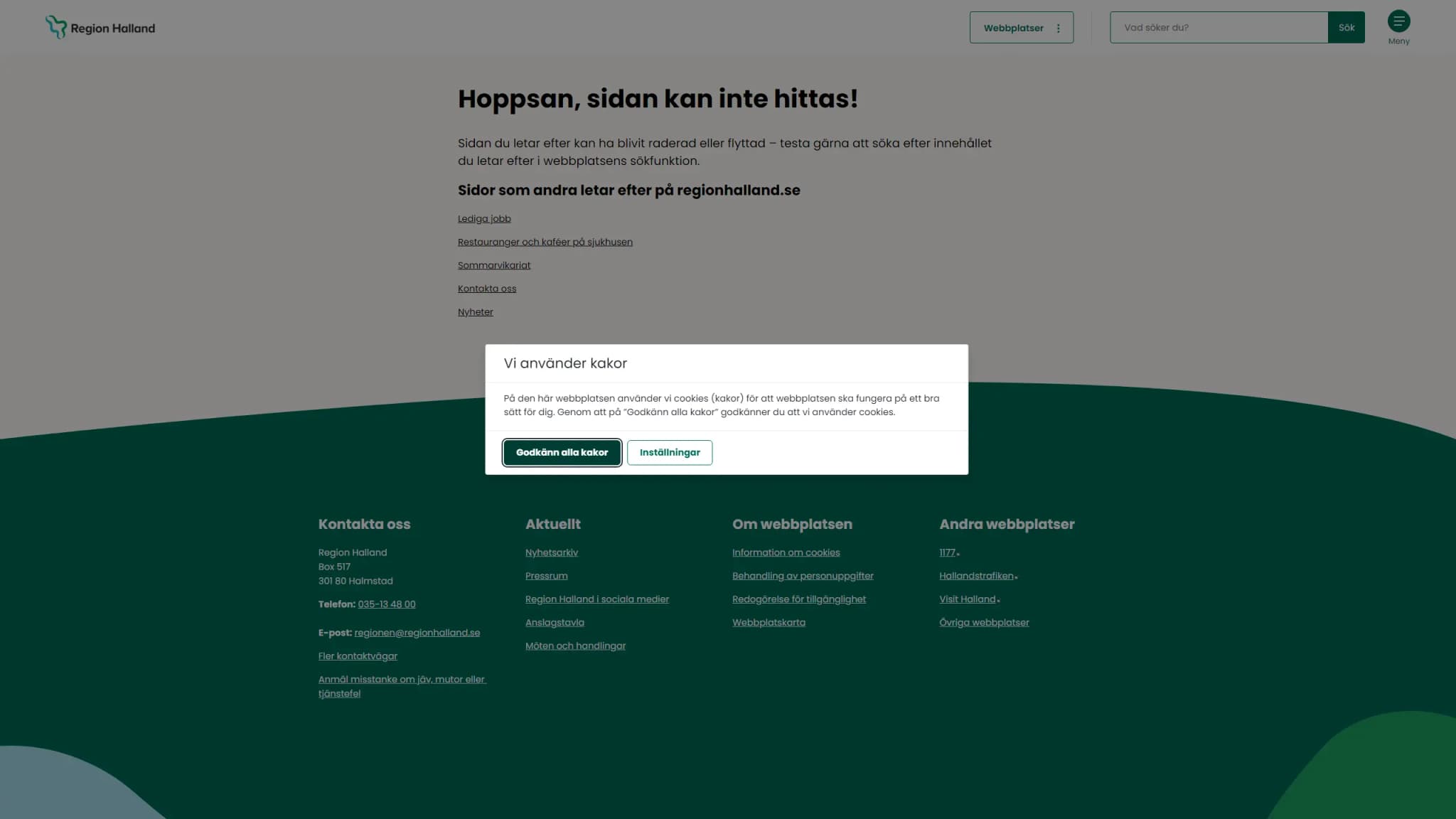
Task: Open Information om cookies link
Action: click(786, 552)
